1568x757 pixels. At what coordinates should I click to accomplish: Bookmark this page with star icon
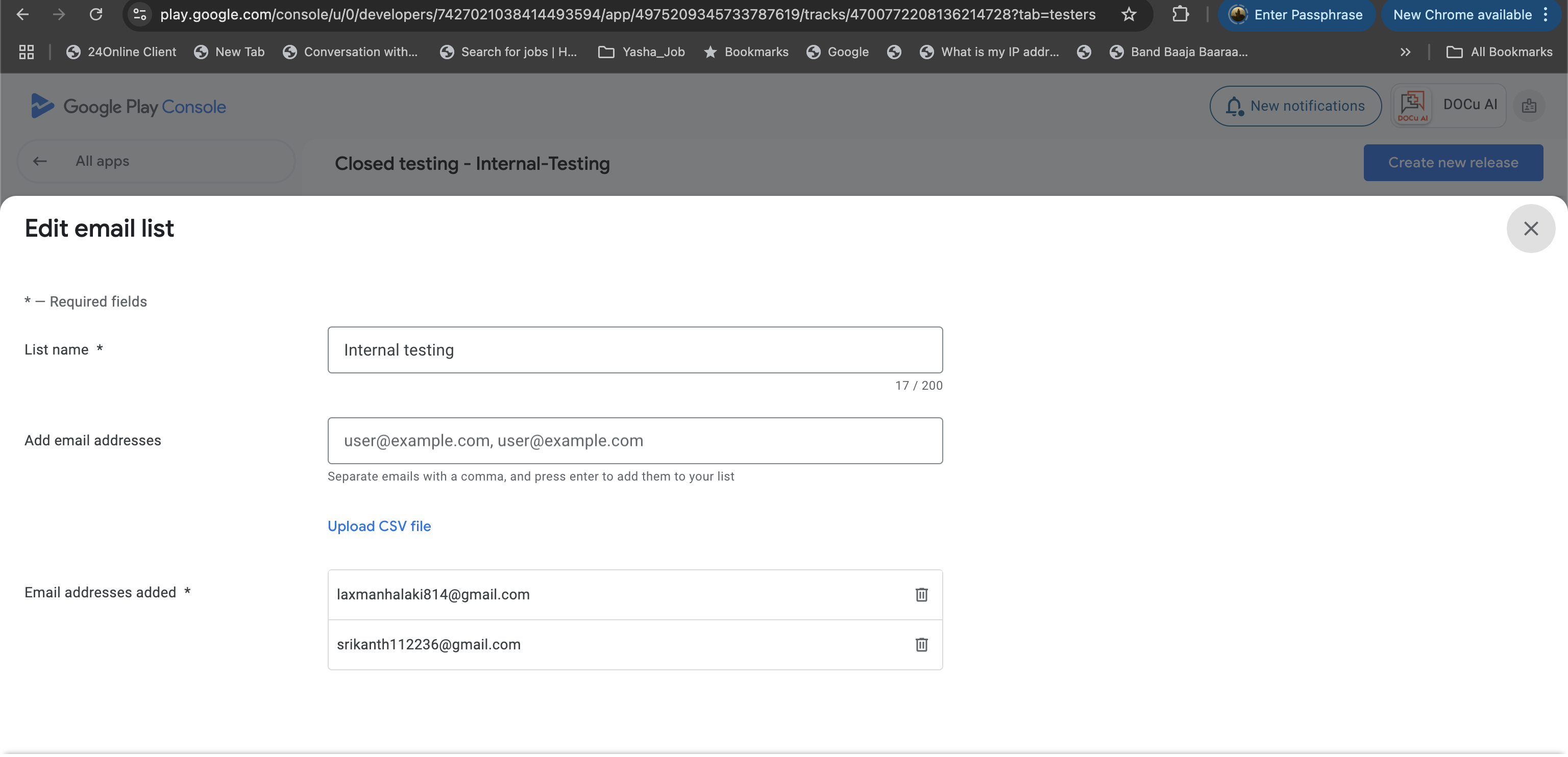(1129, 15)
